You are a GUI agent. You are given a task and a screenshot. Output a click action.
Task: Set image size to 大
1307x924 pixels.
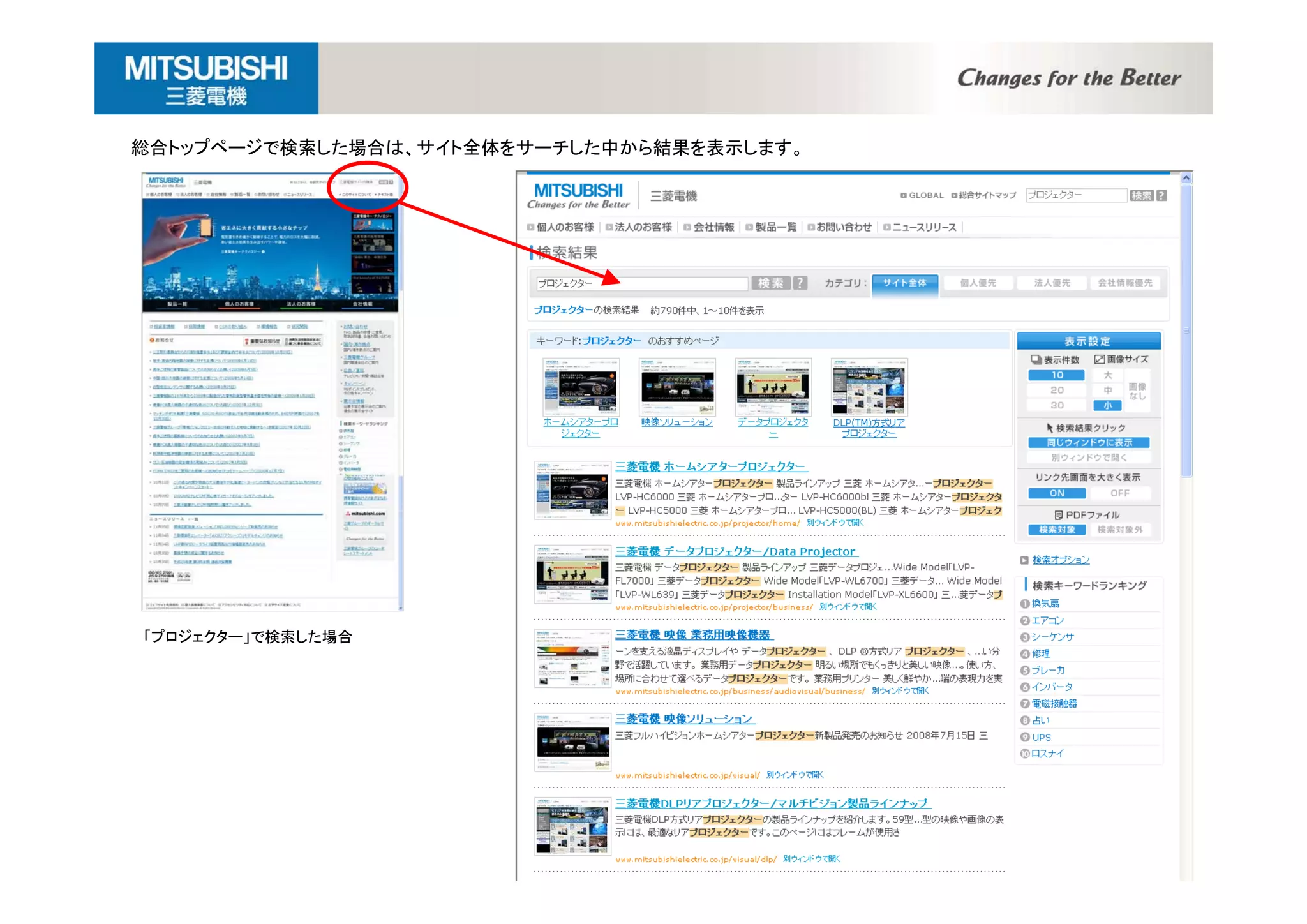[1107, 375]
